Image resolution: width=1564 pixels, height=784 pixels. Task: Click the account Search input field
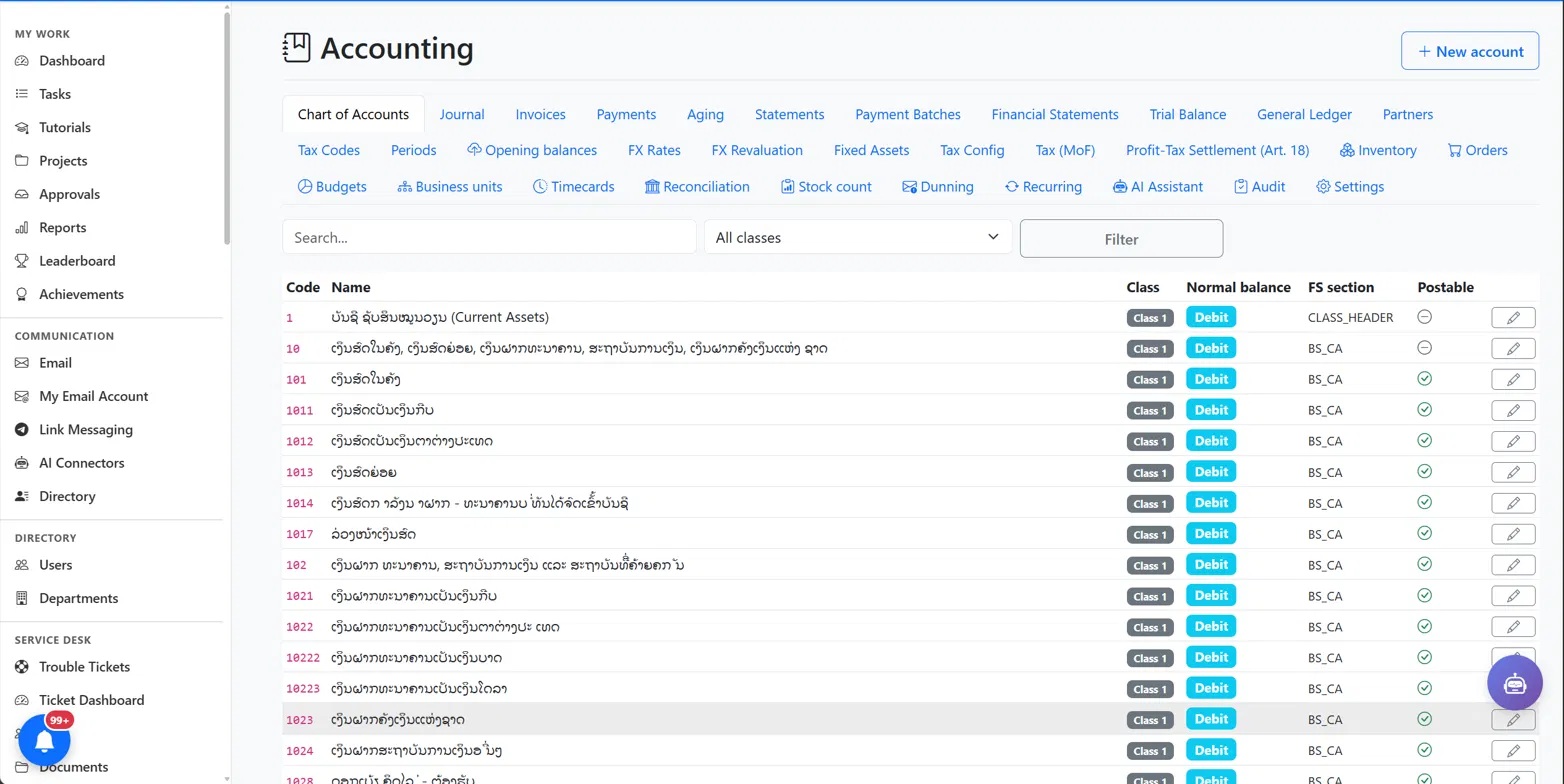coord(489,237)
